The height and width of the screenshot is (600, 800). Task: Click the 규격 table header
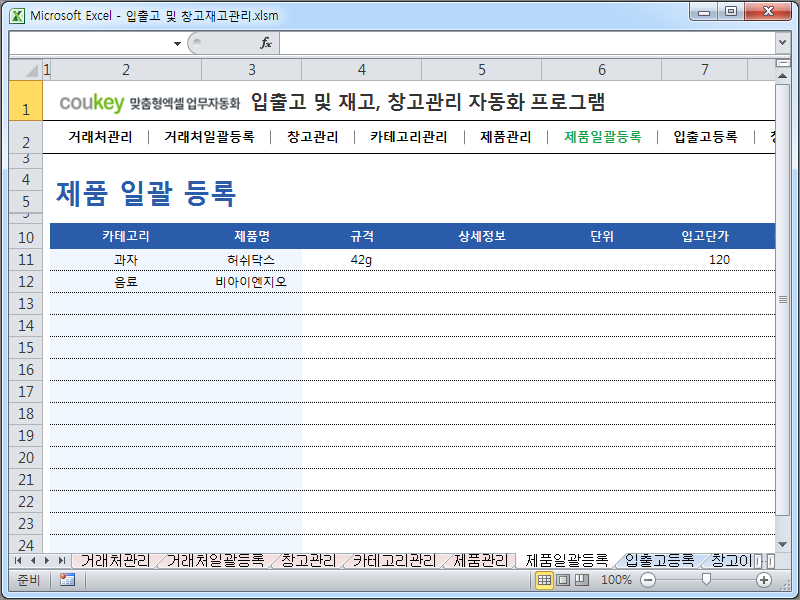pos(362,236)
